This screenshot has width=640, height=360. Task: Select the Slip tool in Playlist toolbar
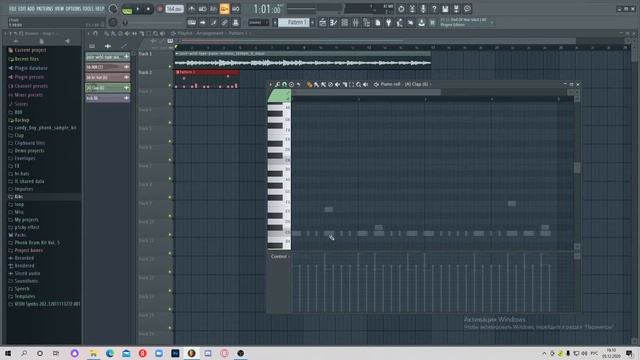point(134,33)
